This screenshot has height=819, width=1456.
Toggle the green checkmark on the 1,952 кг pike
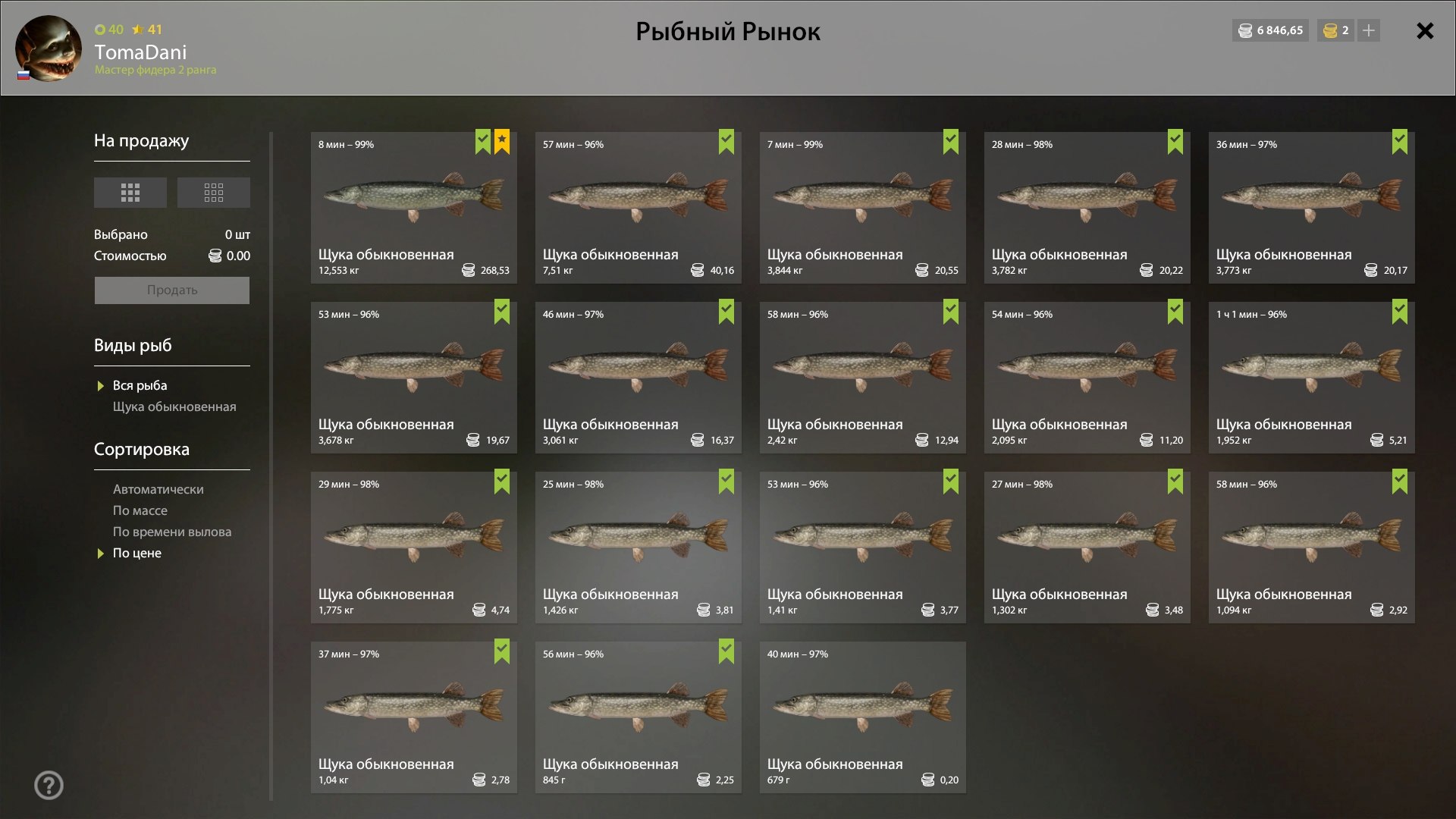click(1400, 311)
